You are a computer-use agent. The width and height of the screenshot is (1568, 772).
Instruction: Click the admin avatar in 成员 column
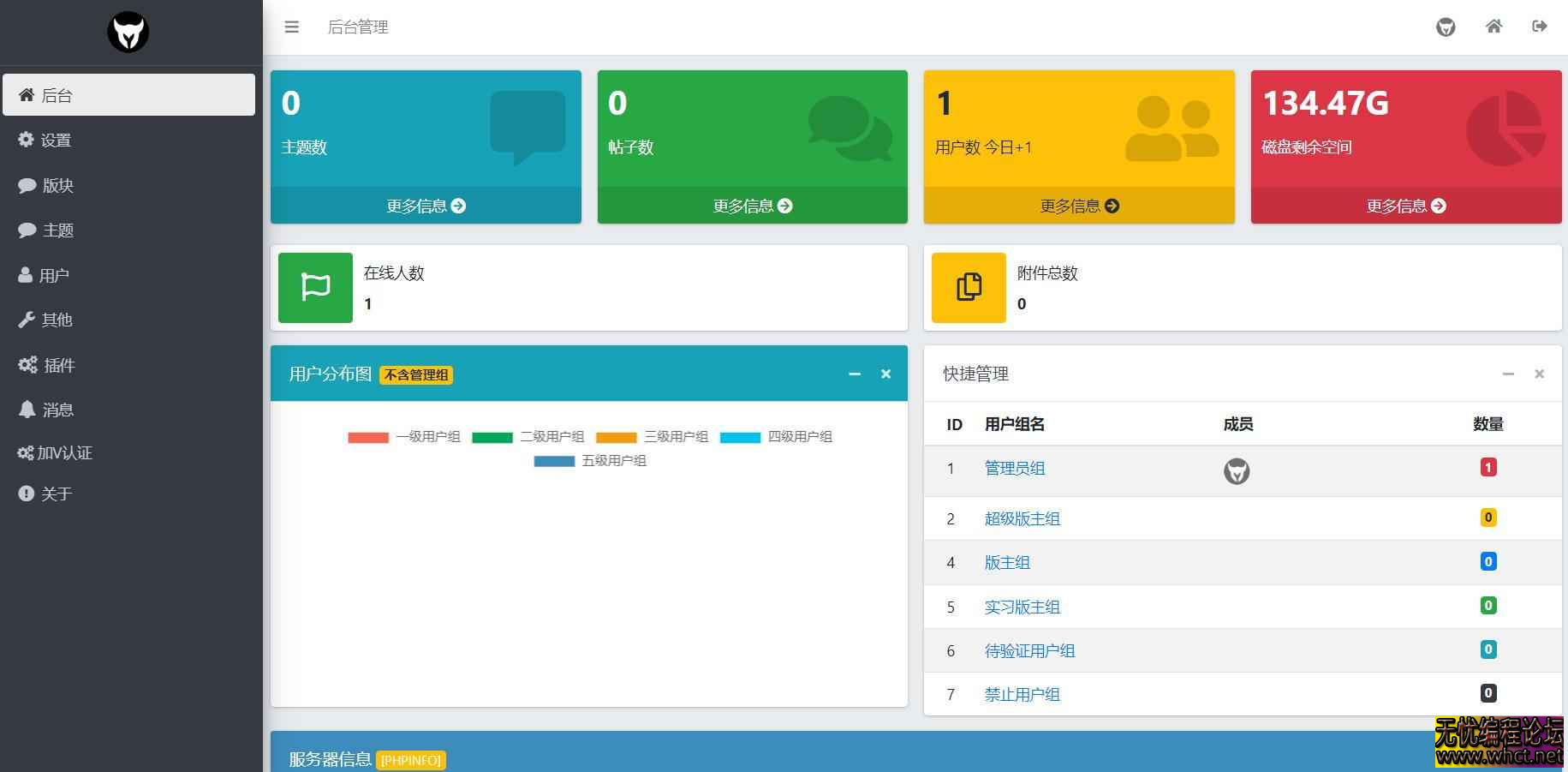[x=1237, y=470]
